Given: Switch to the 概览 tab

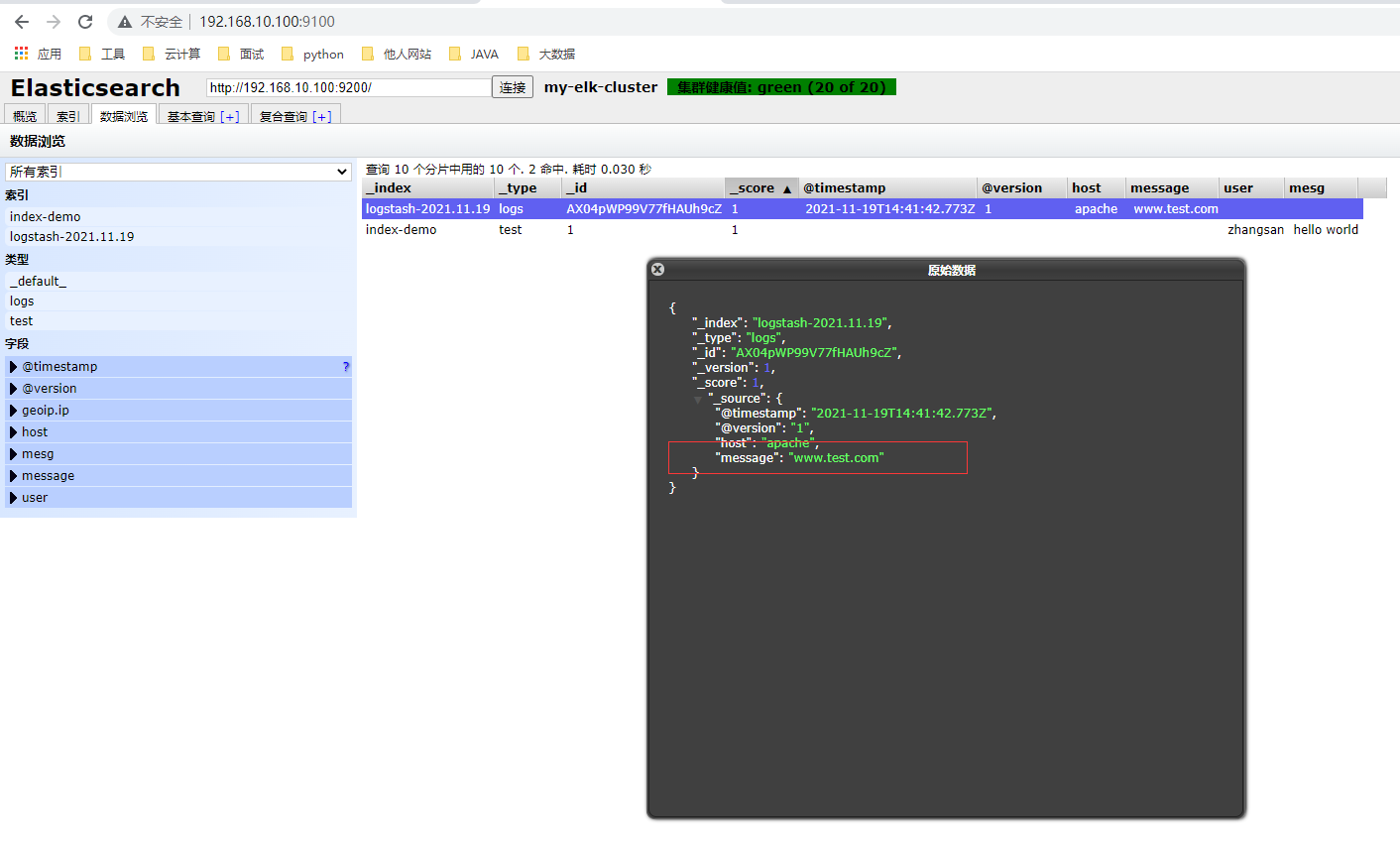Looking at the screenshot, I should [x=25, y=115].
